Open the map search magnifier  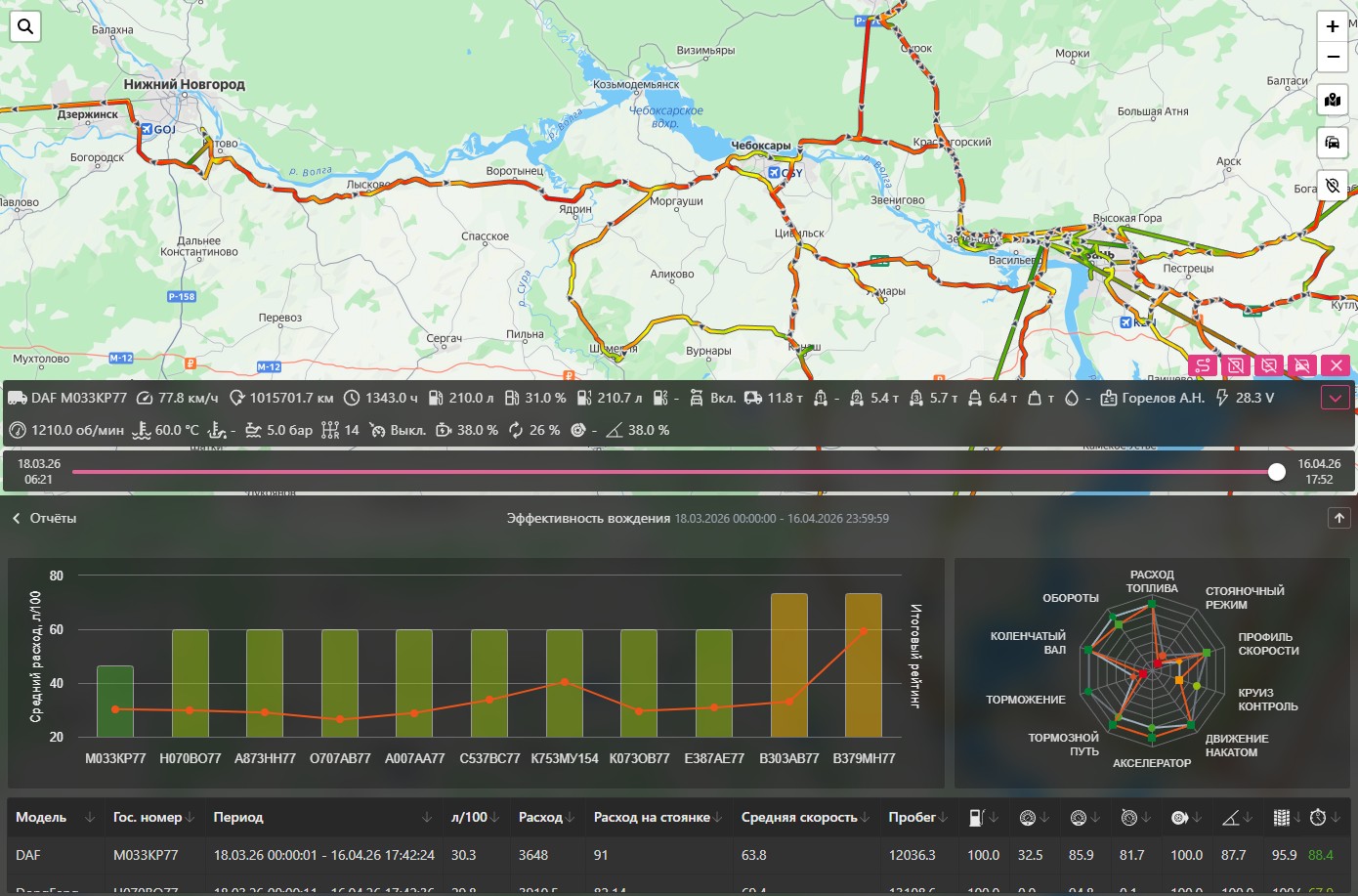tap(25, 26)
